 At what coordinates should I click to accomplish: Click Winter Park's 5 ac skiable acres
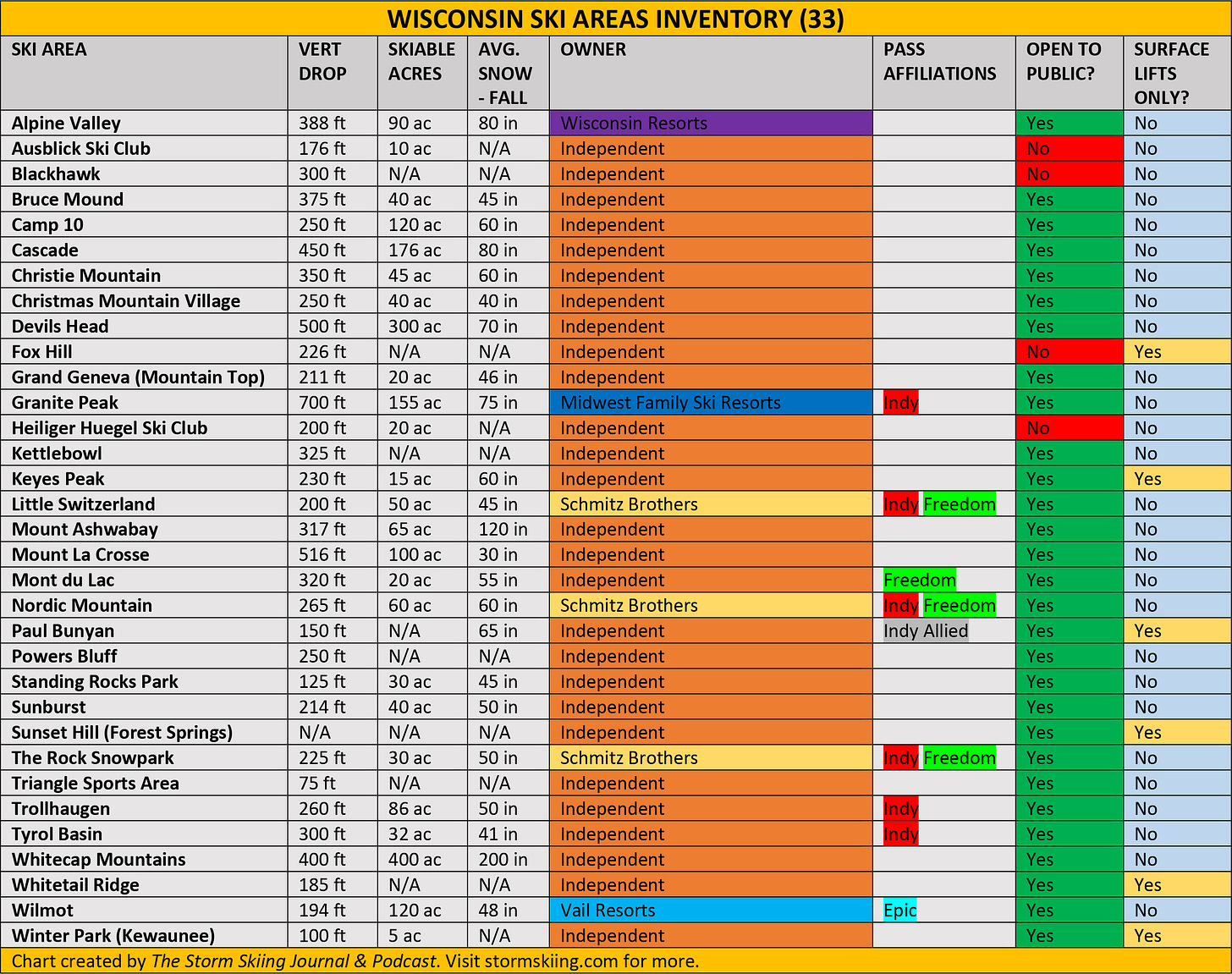click(404, 935)
